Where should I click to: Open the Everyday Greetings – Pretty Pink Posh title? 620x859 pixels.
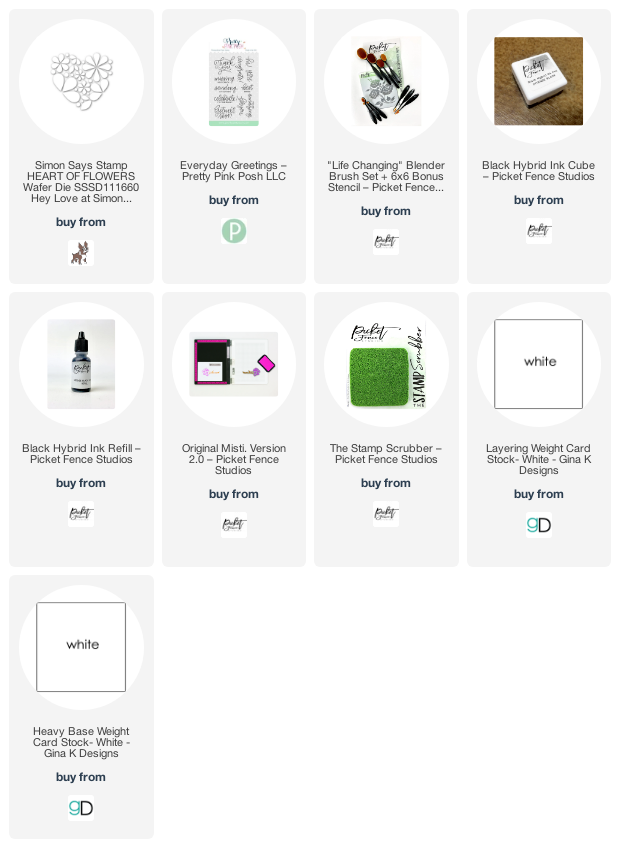click(234, 171)
